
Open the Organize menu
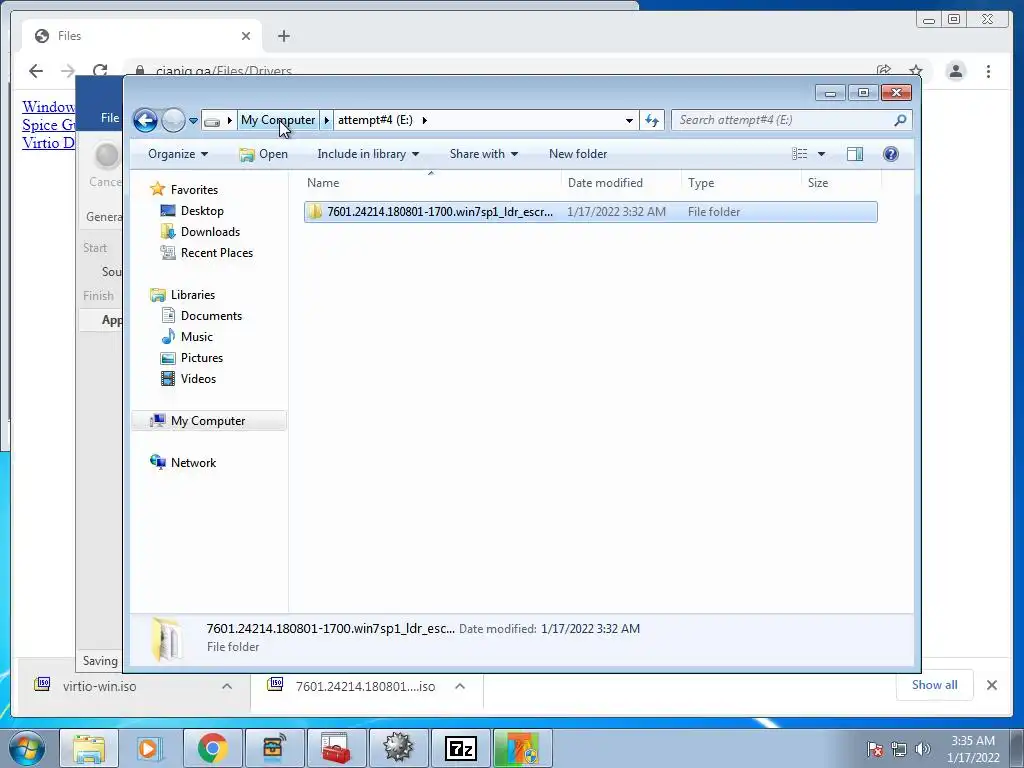click(178, 154)
